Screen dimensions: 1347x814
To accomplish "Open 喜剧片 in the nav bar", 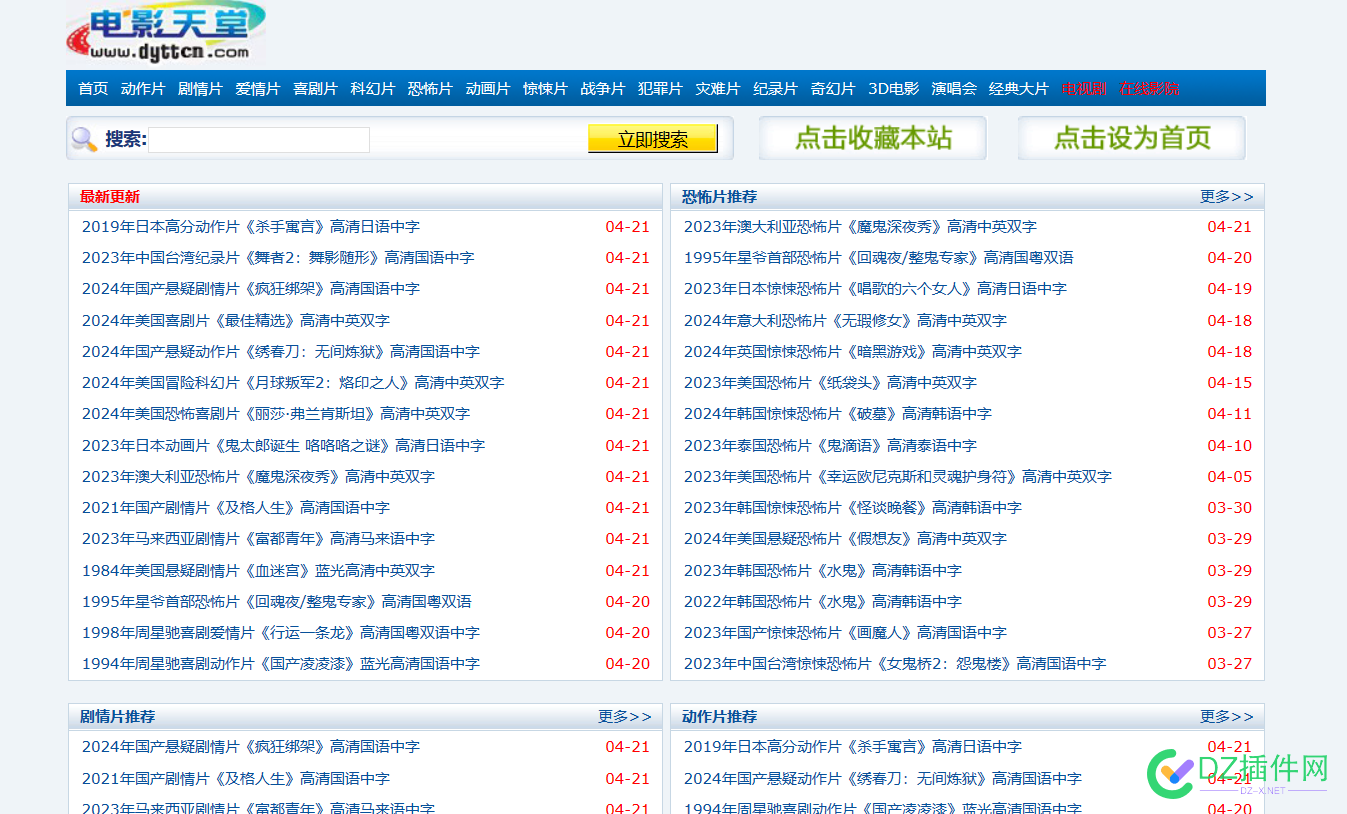I will (315, 89).
